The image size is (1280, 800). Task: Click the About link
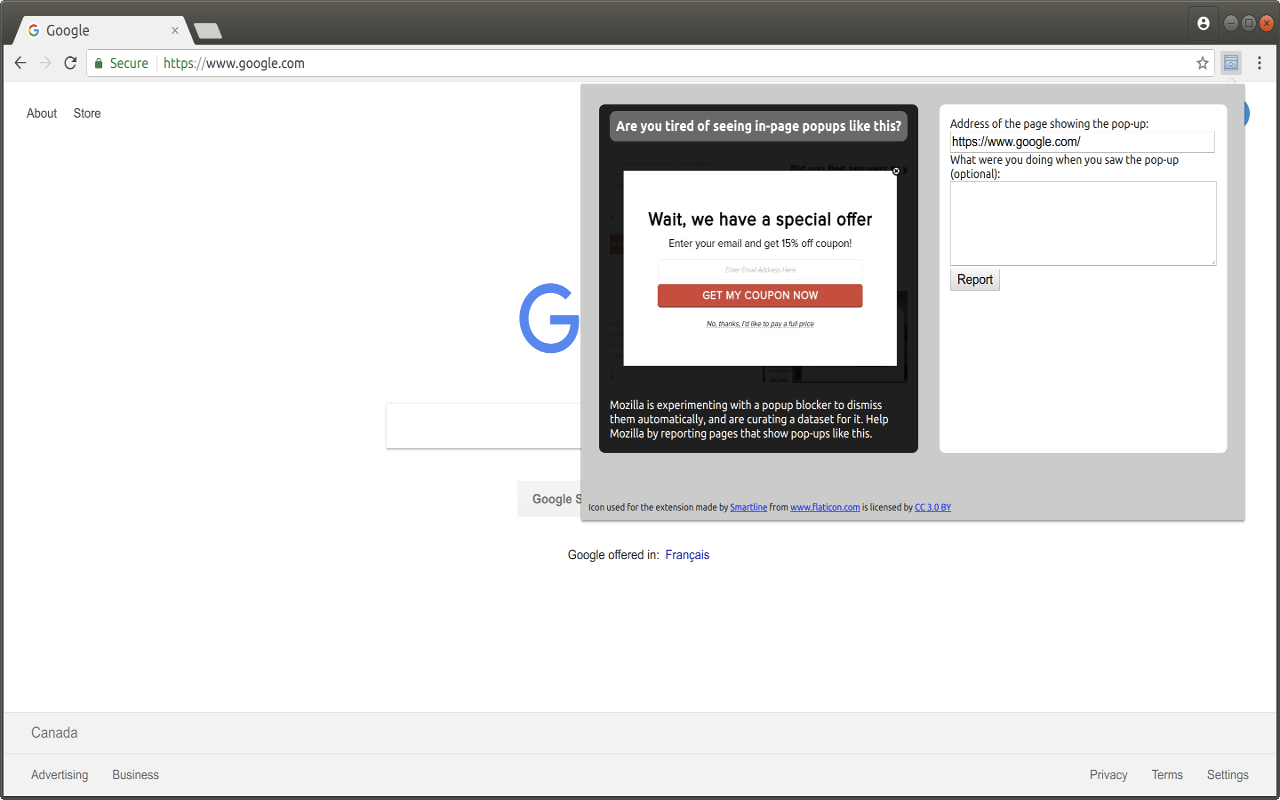coord(41,113)
